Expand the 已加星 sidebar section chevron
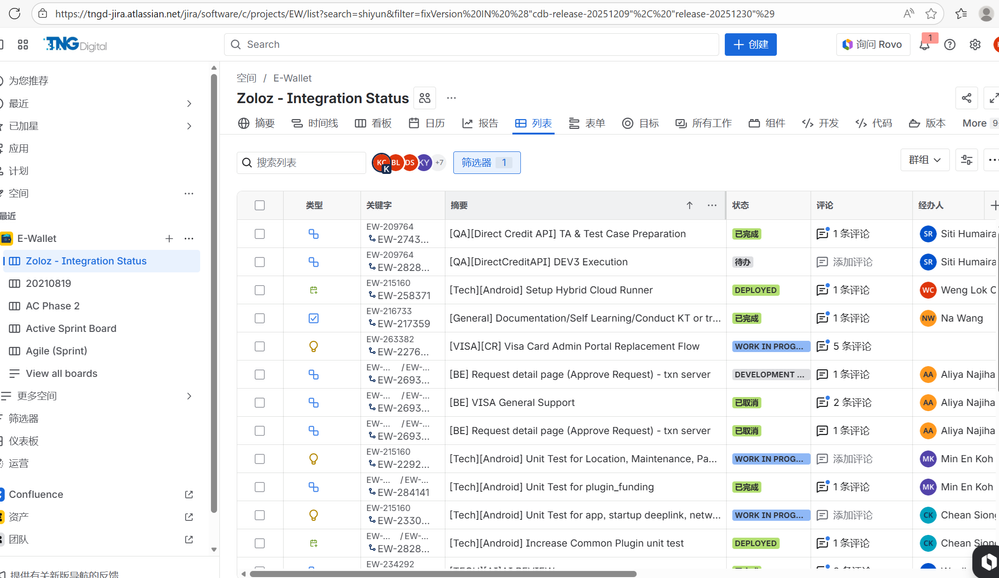The width and height of the screenshot is (999, 578). [189, 126]
